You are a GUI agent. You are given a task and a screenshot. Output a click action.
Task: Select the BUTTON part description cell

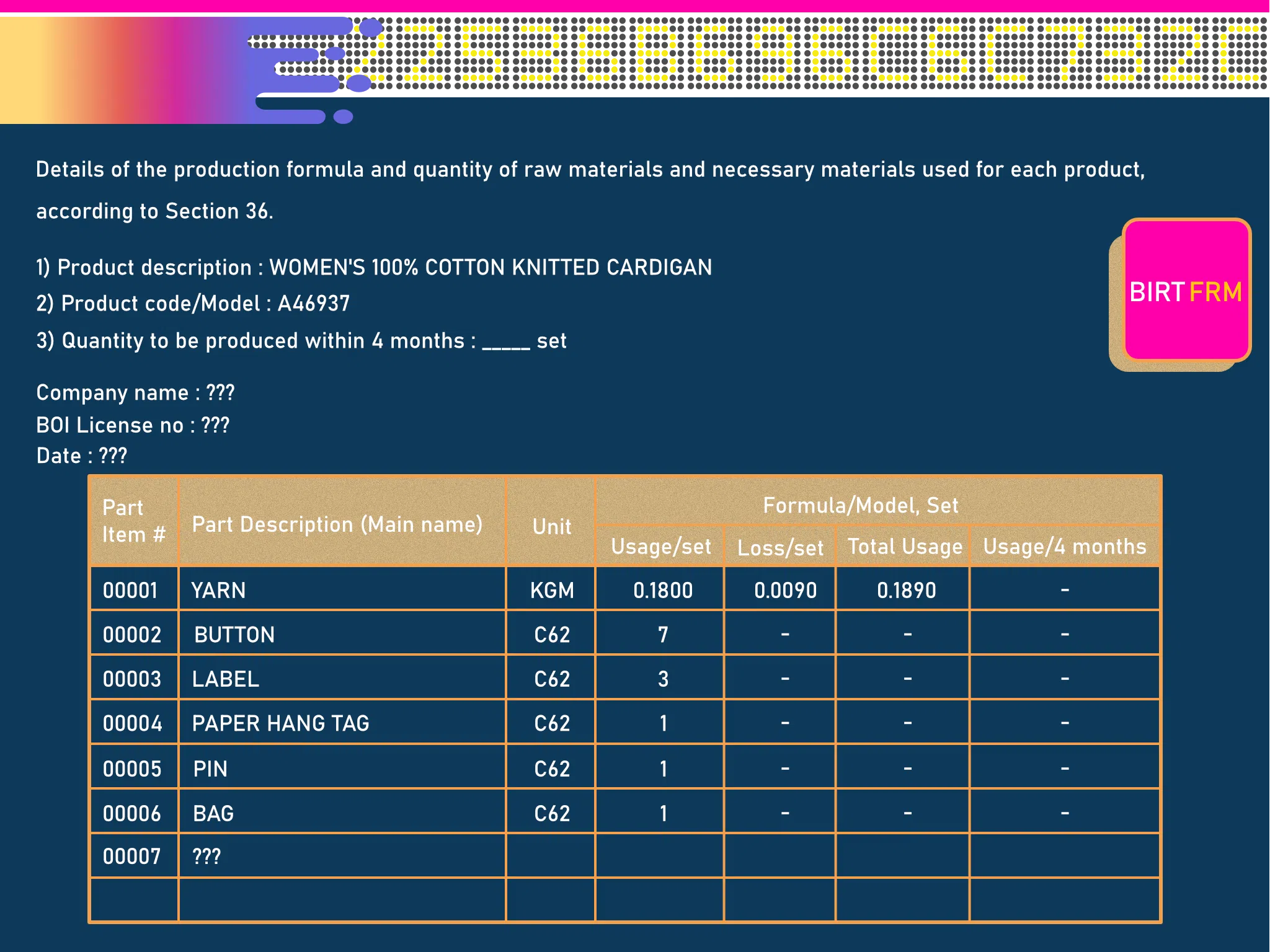click(342, 633)
